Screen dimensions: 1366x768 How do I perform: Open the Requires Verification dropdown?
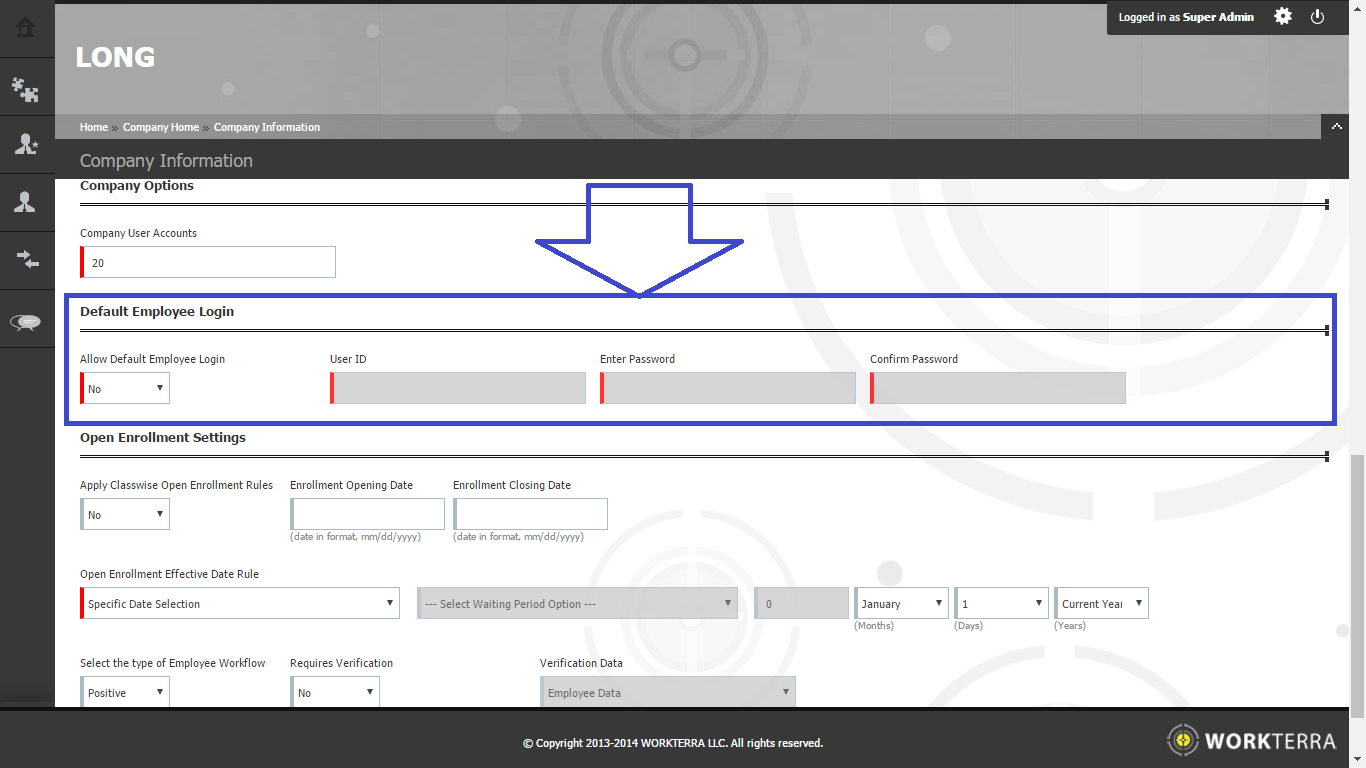pyautogui.click(x=336, y=692)
